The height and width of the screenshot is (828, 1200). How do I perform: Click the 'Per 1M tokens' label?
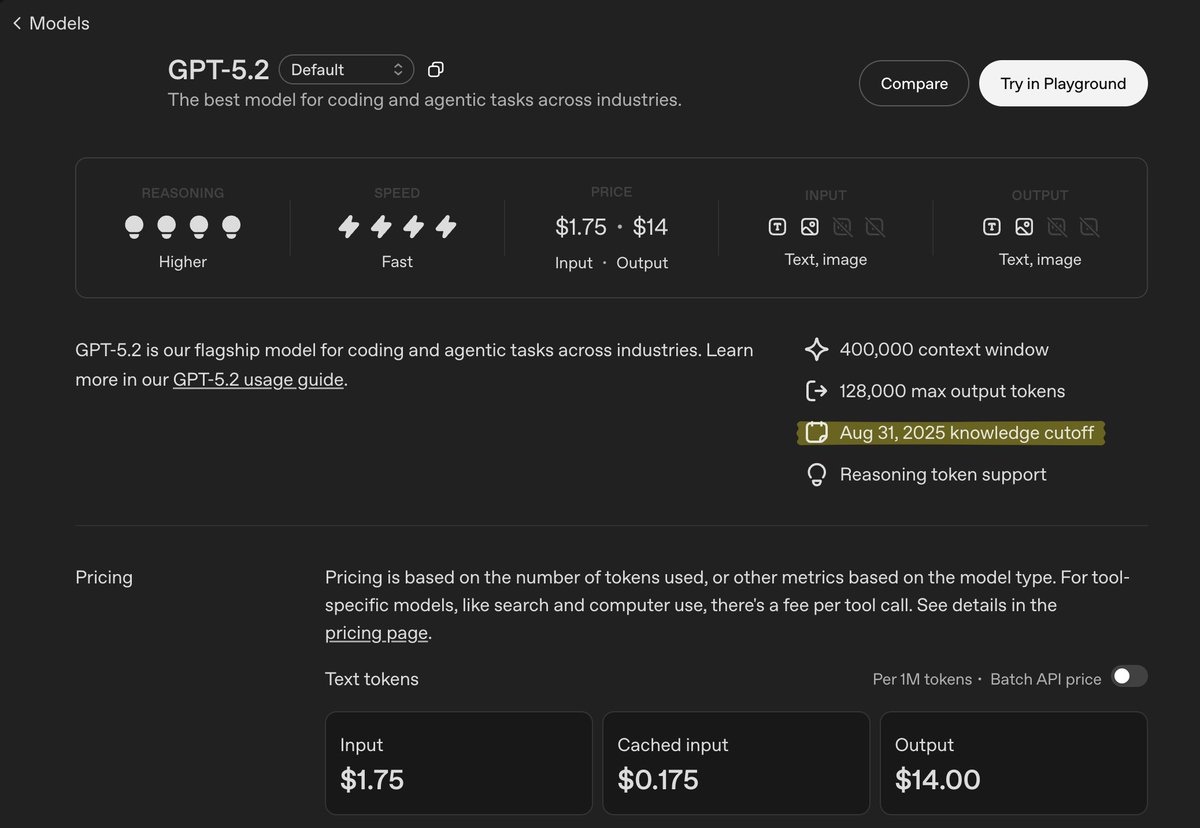(922, 679)
